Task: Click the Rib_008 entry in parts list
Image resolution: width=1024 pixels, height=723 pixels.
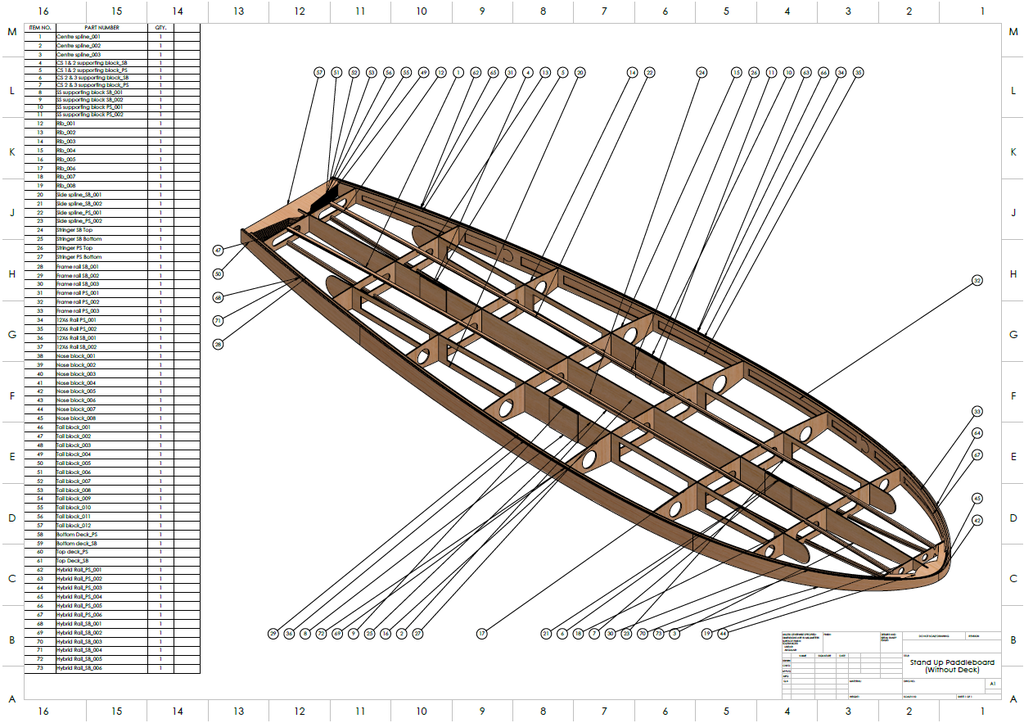Action: pos(67,186)
